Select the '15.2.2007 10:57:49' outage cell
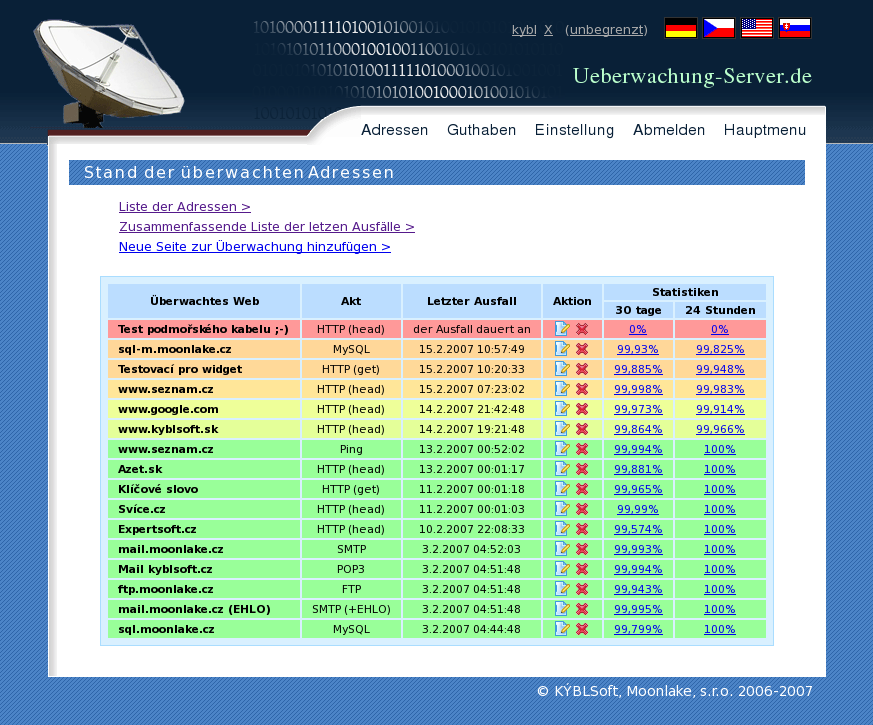 (x=472, y=349)
